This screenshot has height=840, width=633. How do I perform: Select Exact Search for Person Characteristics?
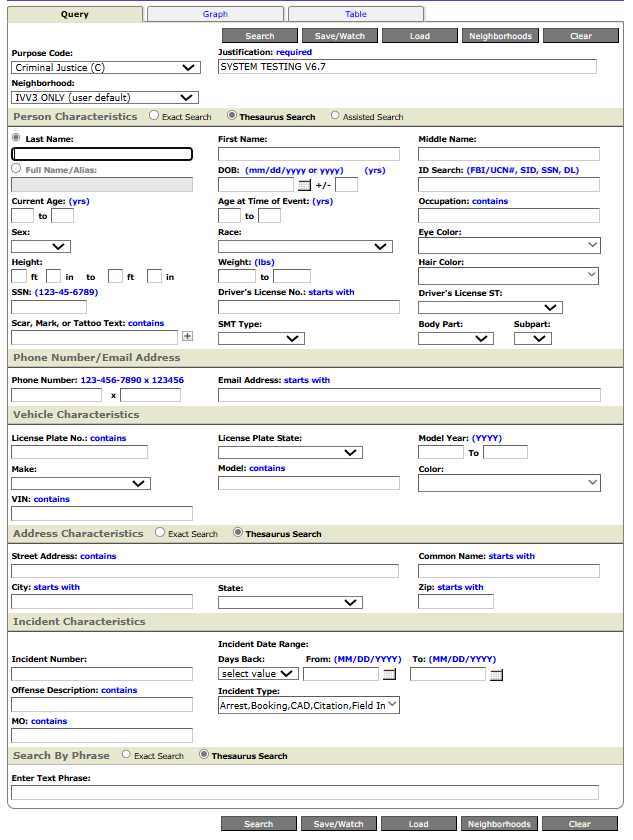point(154,116)
